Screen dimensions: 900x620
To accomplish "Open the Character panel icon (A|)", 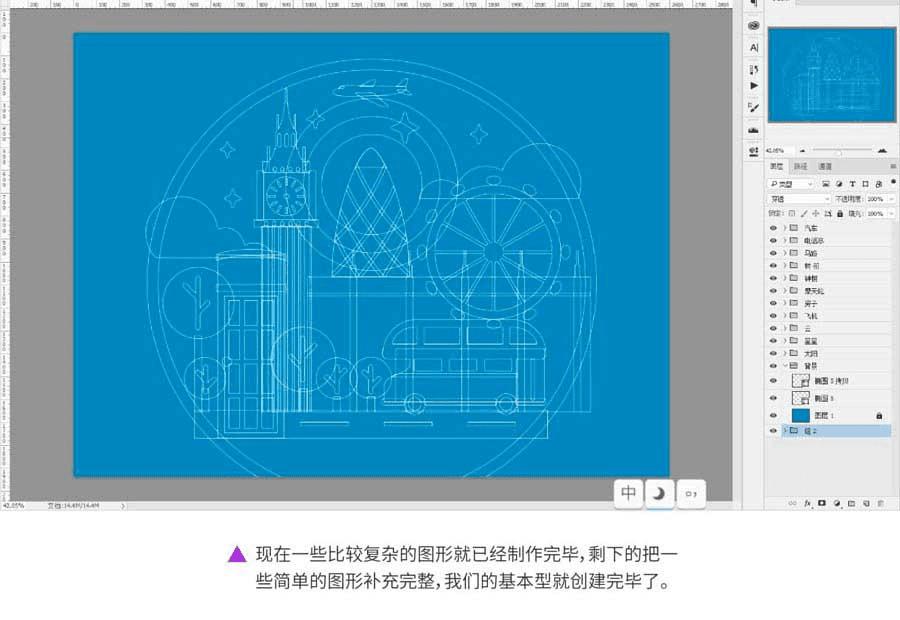I will coord(754,48).
